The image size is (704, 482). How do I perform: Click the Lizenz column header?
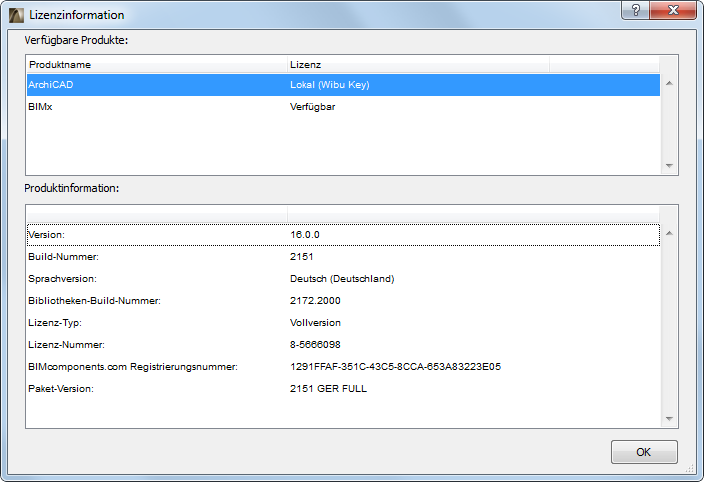coord(418,65)
